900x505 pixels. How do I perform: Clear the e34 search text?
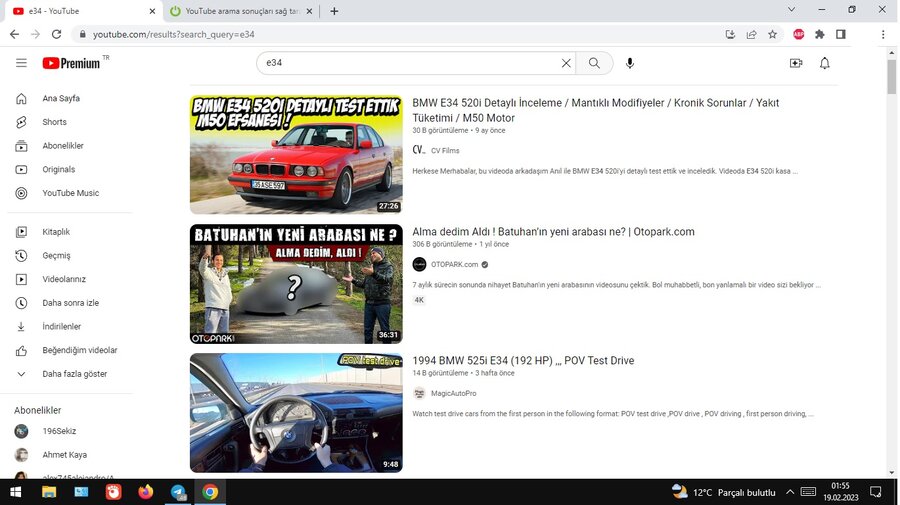566,63
